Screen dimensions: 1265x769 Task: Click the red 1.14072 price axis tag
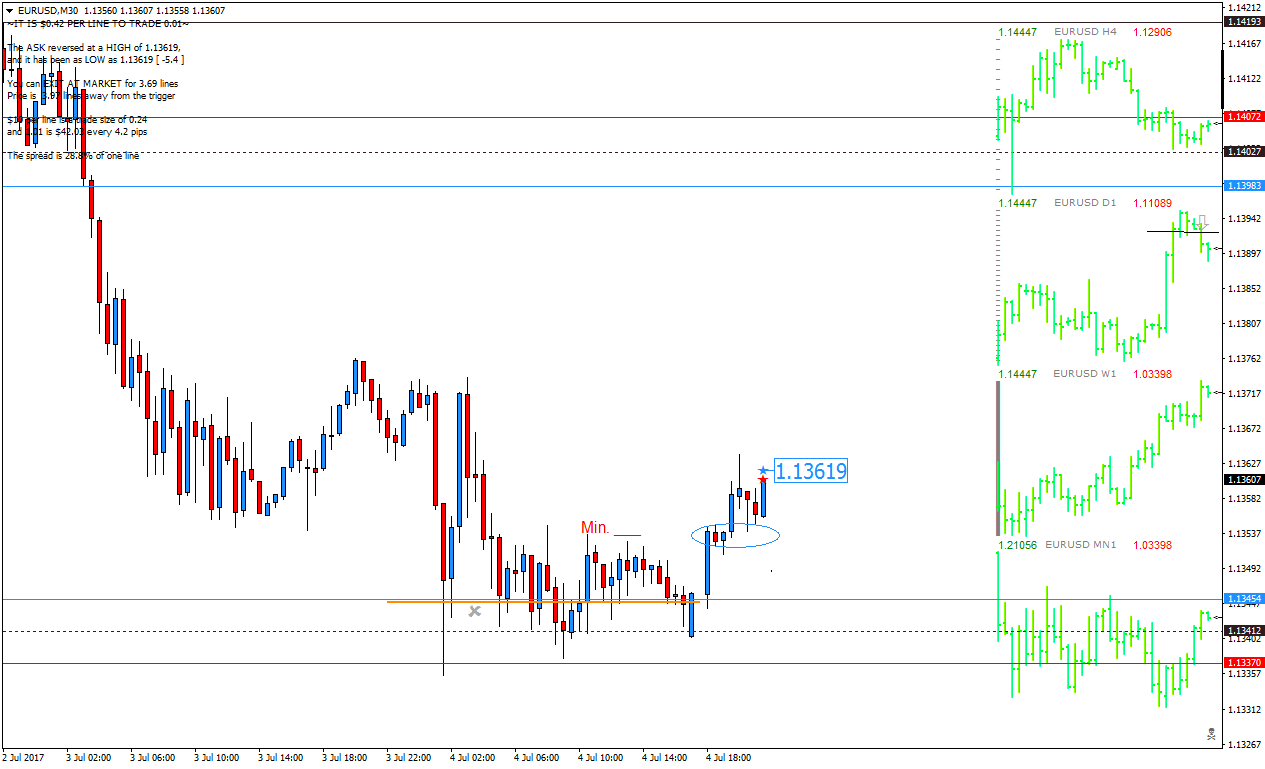coord(1244,117)
